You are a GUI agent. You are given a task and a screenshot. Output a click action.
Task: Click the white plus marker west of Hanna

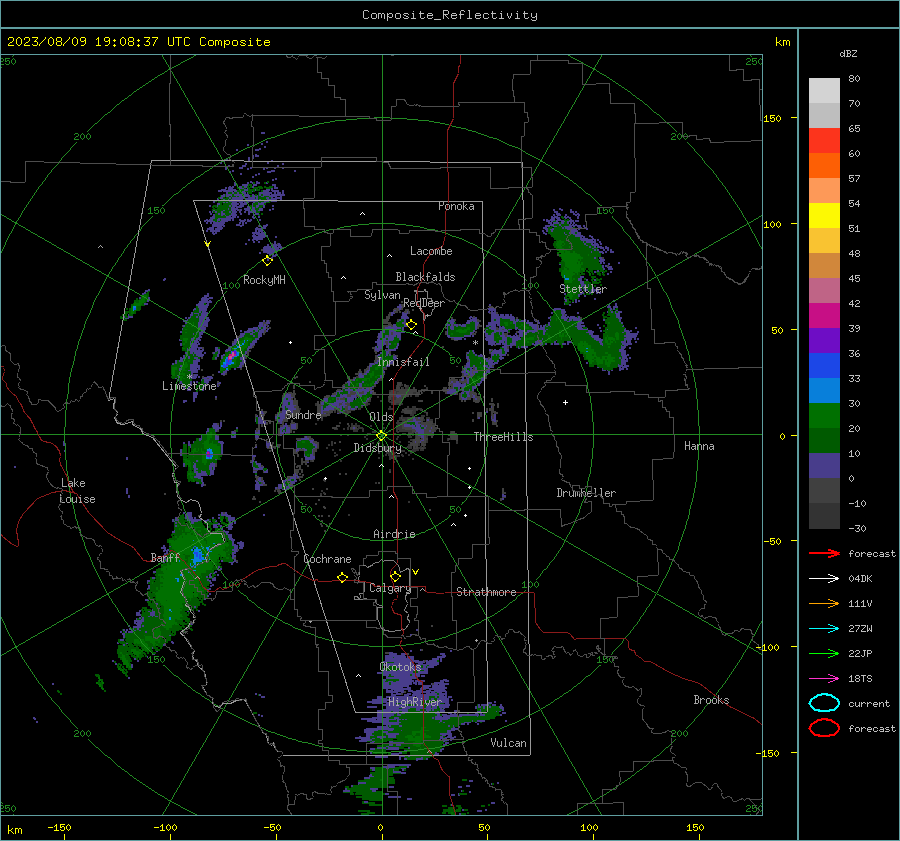pyautogui.click(x=565, y=402)
